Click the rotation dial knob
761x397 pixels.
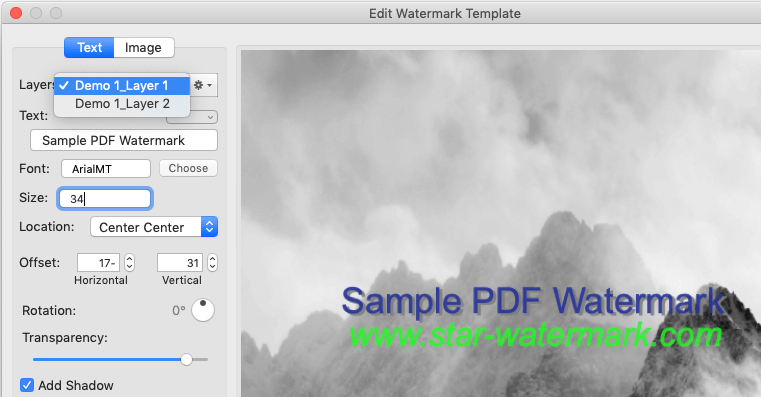203,310
